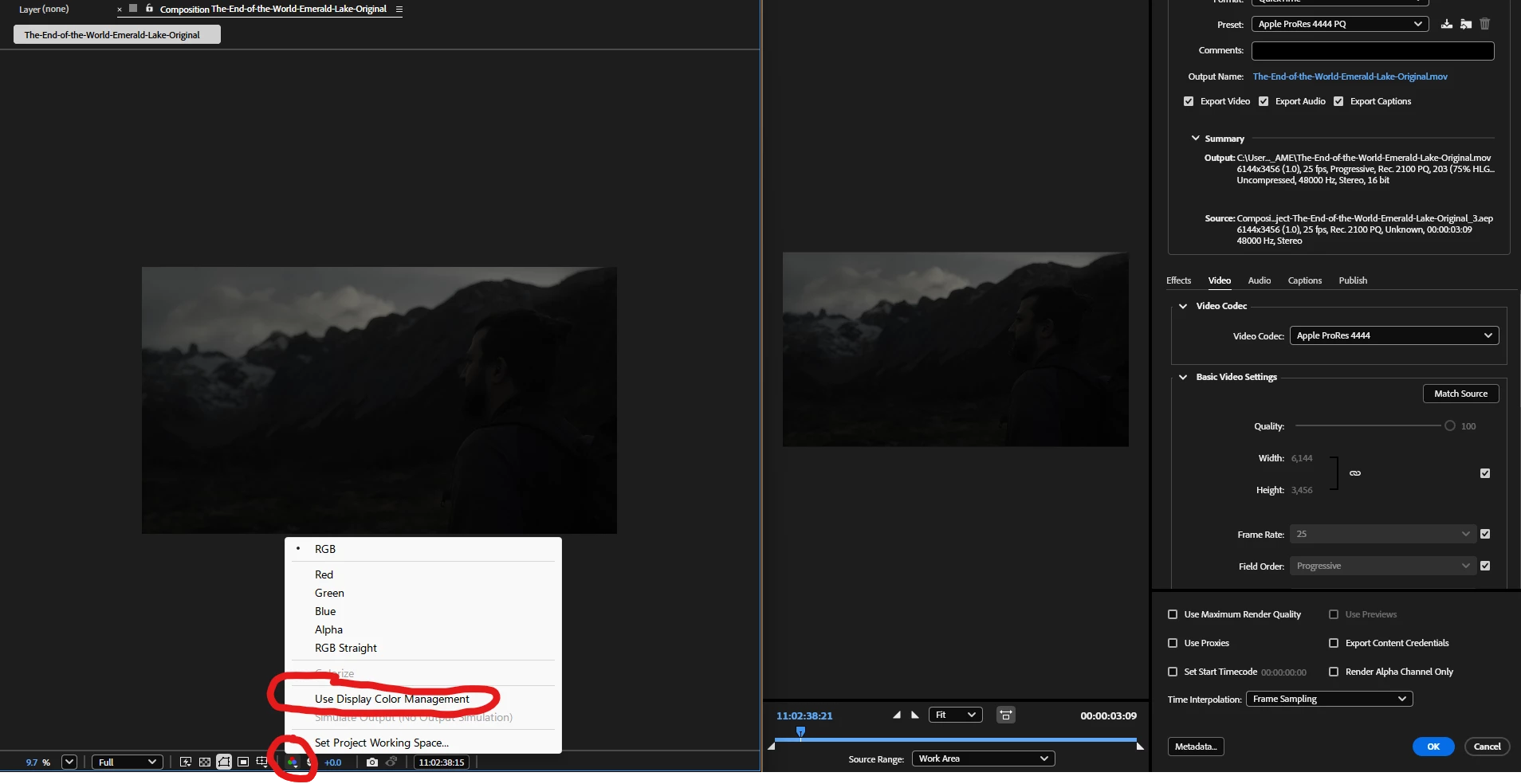Switch to the Captions tab
Viewport: 1521px width, 784px height.
(1304, 280)
